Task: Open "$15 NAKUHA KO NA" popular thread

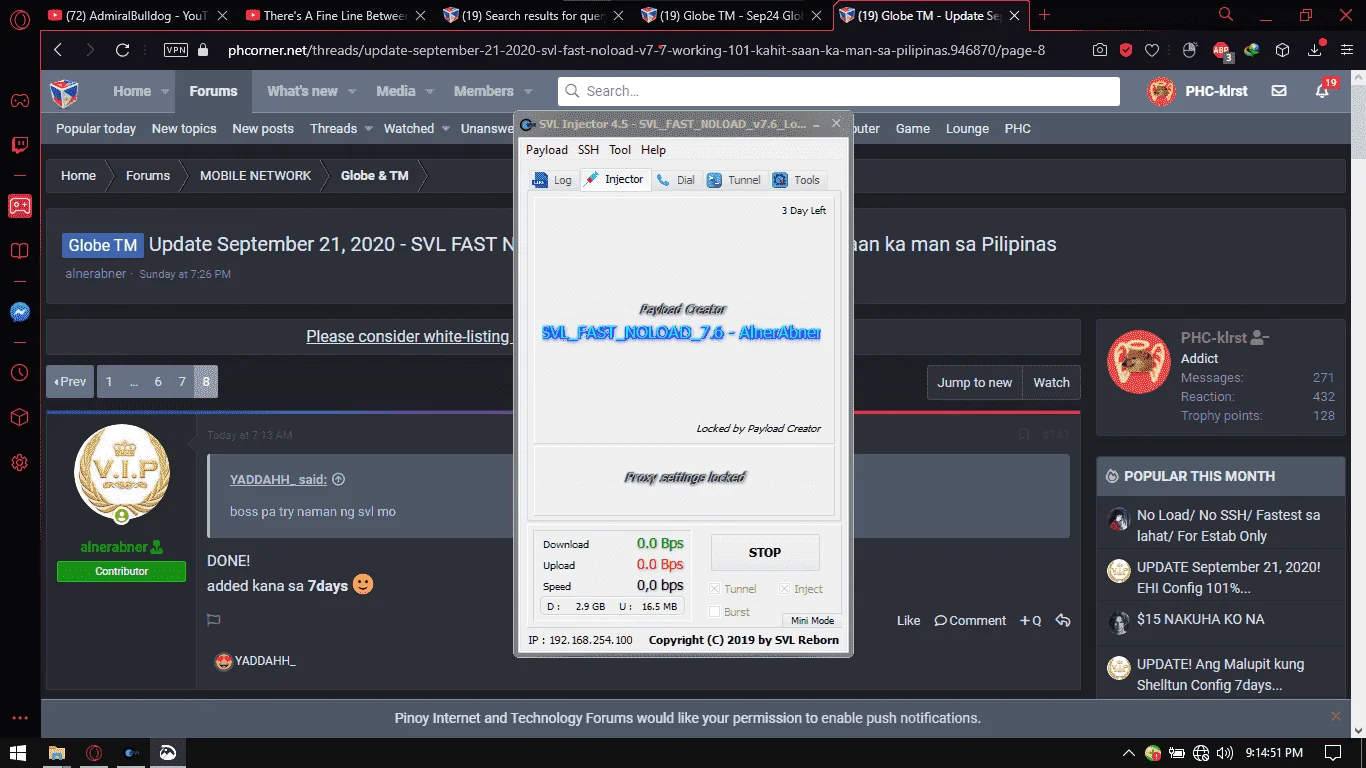Action: [1200, 619]
